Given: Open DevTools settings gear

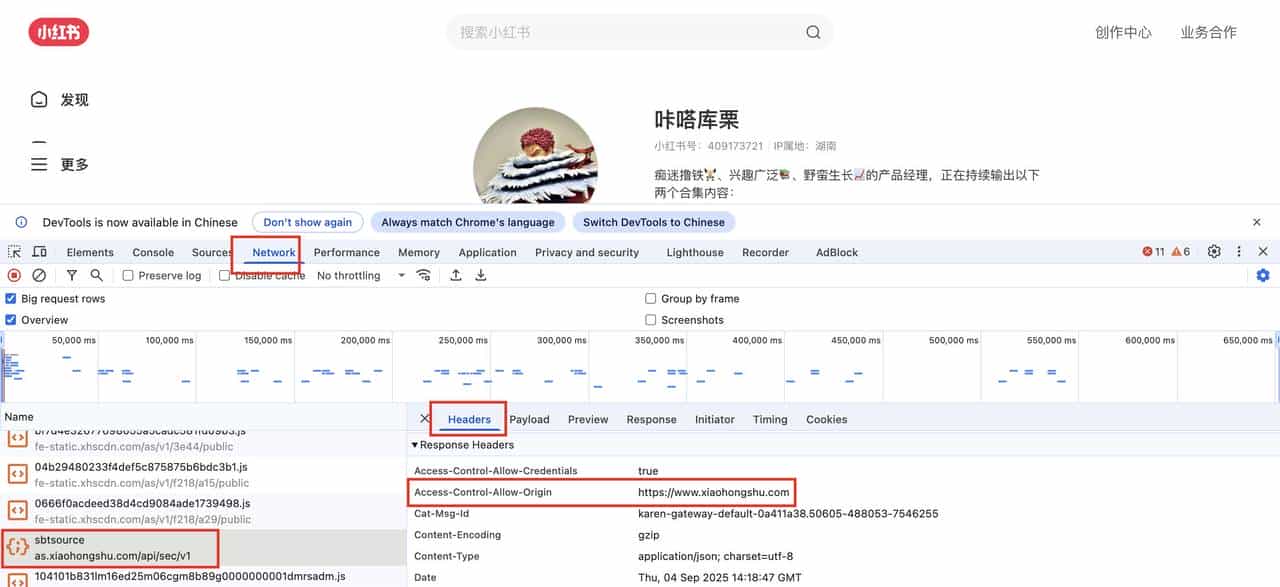Looking at the screenshot, I should (x=1214, y=252).
